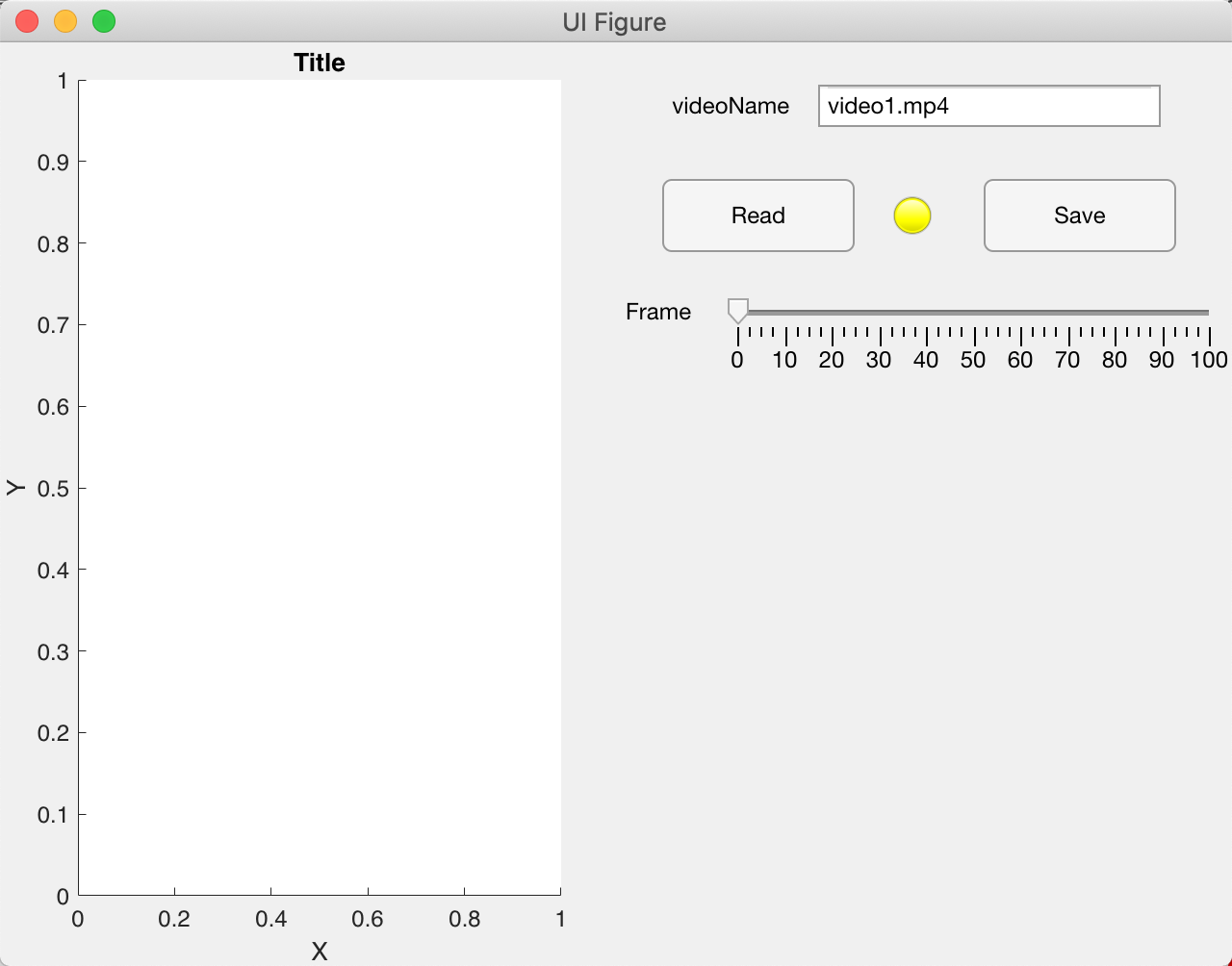Click the Frame slider thumb

[737, 311]
